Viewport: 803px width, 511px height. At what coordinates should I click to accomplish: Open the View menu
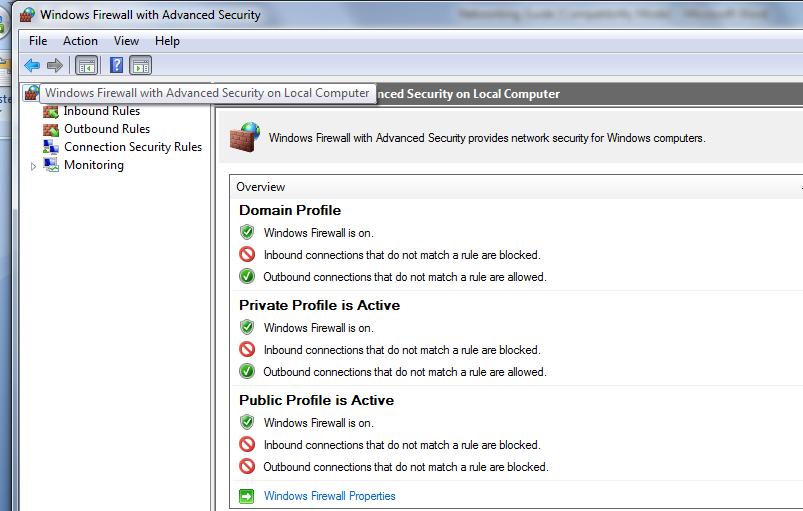[x=126, y=41]
